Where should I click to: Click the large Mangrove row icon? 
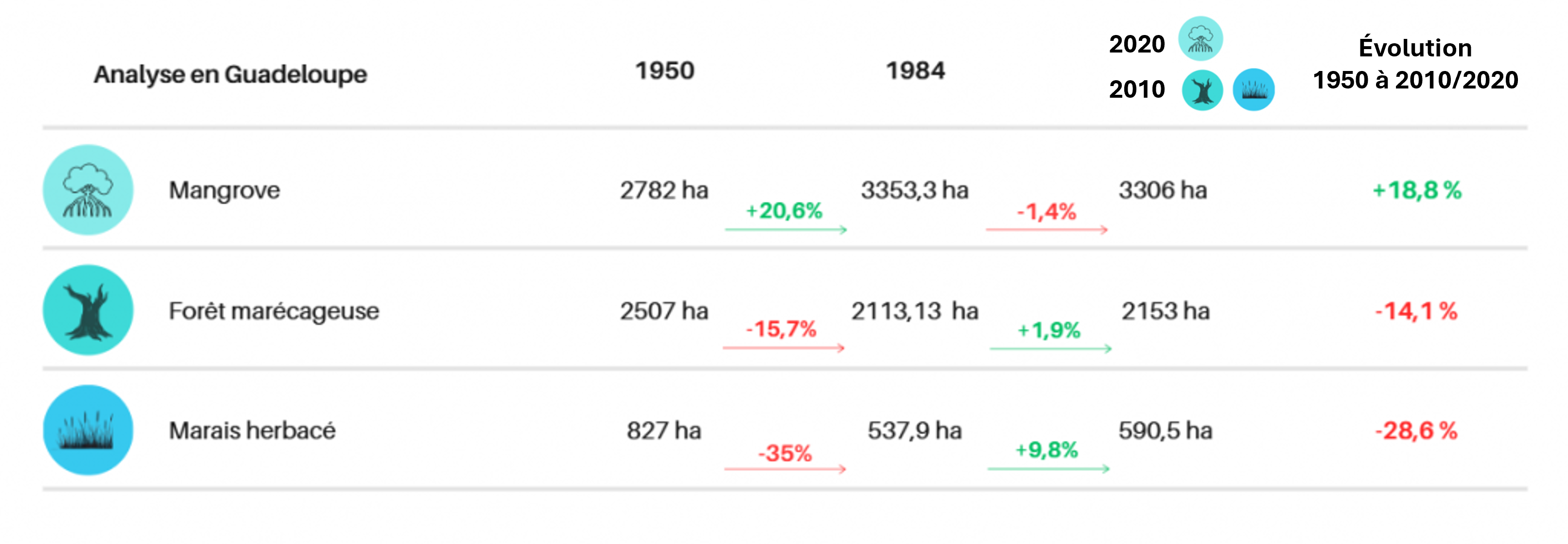88,190
